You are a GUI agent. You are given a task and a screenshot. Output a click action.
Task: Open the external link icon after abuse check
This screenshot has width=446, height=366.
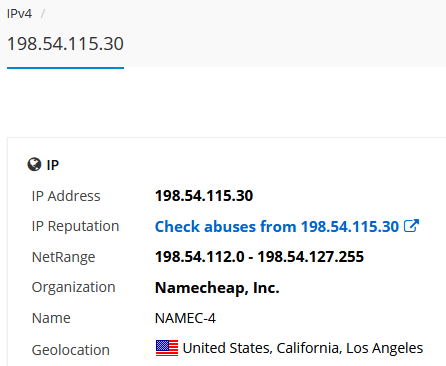pyautogui.click(x=411, y=226)
